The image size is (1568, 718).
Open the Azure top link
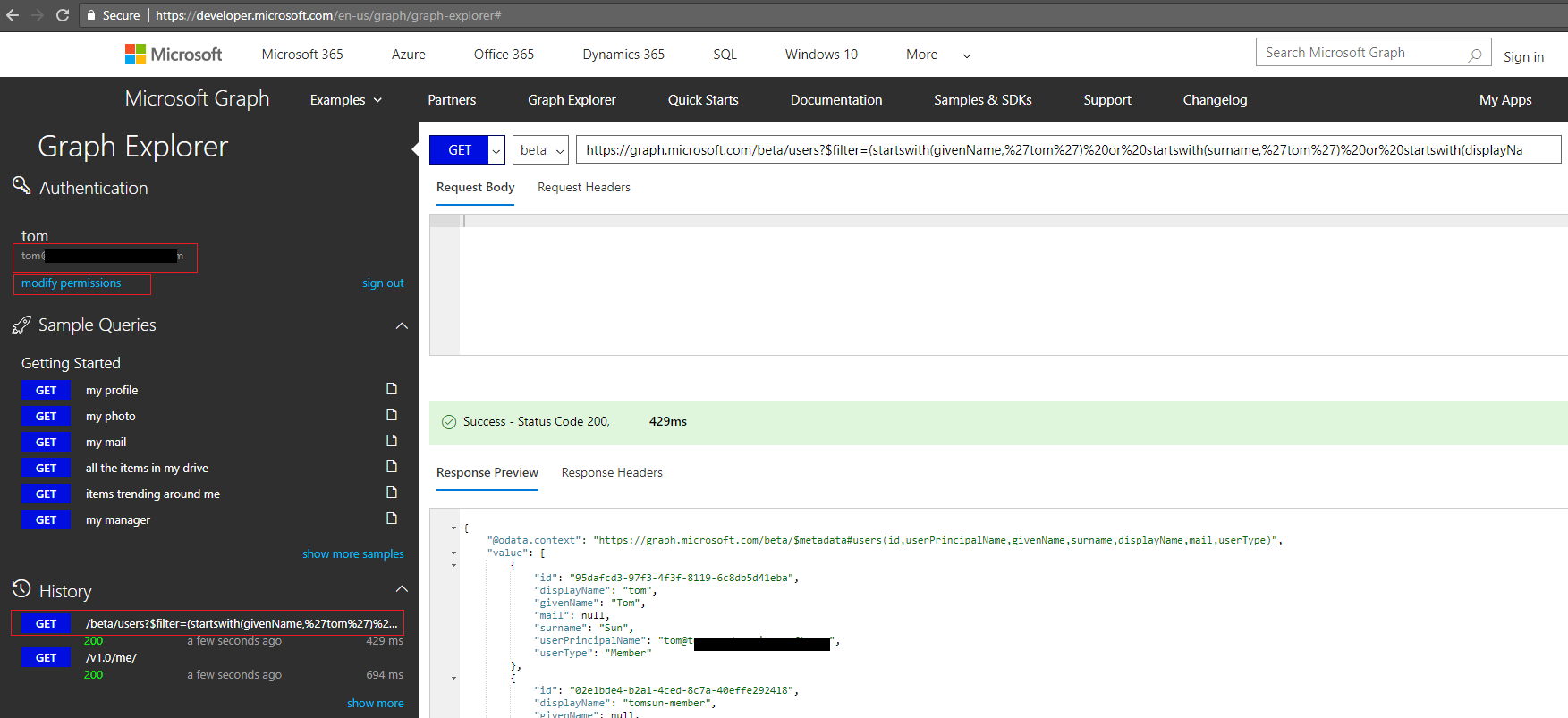pos(409,55)
